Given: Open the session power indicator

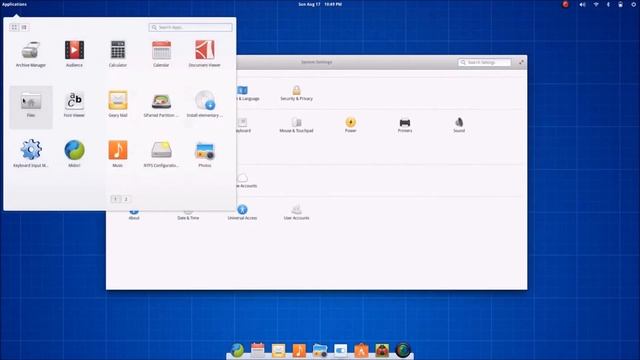Looking at the screenshot, I should (x=633, y=4).
